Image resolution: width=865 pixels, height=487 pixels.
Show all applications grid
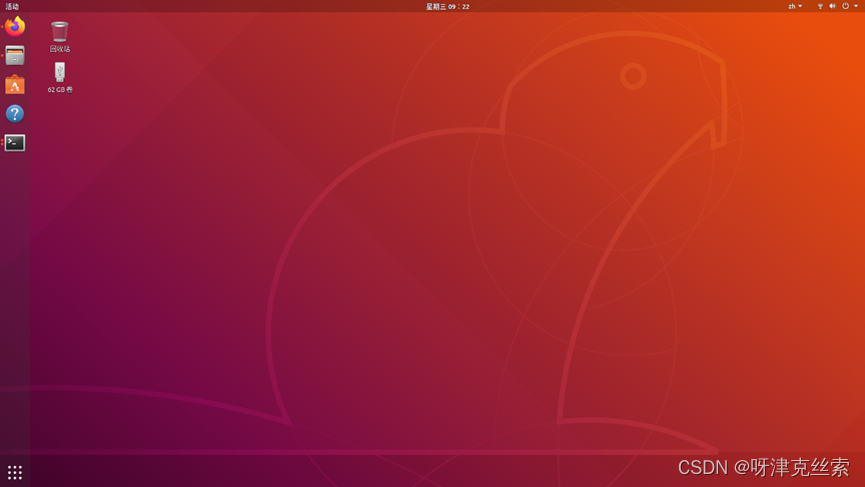15,472
